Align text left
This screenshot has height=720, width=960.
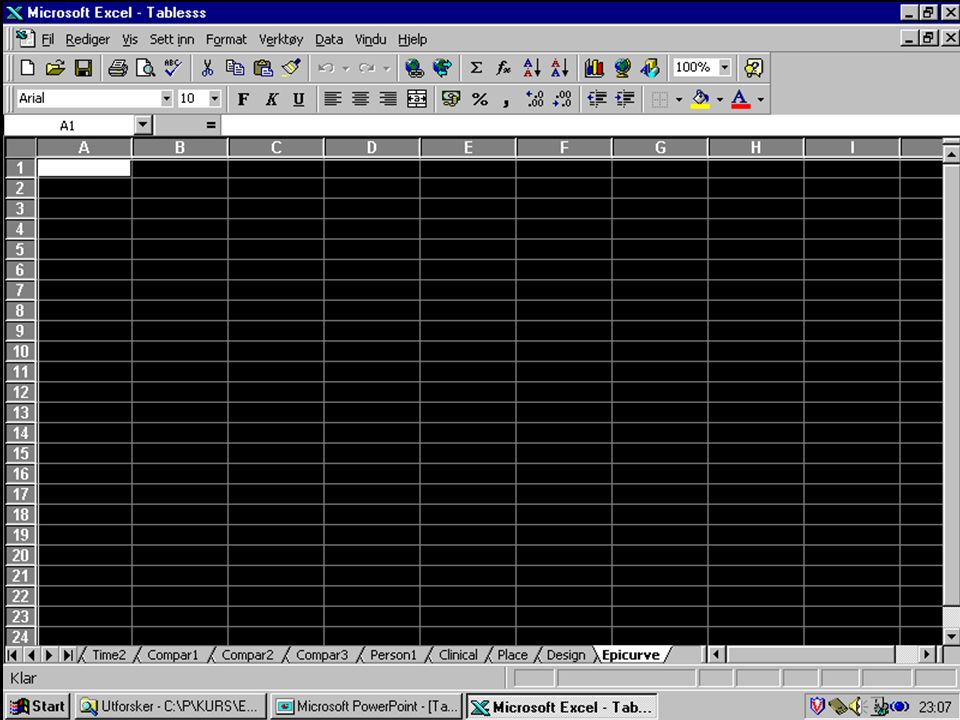(332, 99)
